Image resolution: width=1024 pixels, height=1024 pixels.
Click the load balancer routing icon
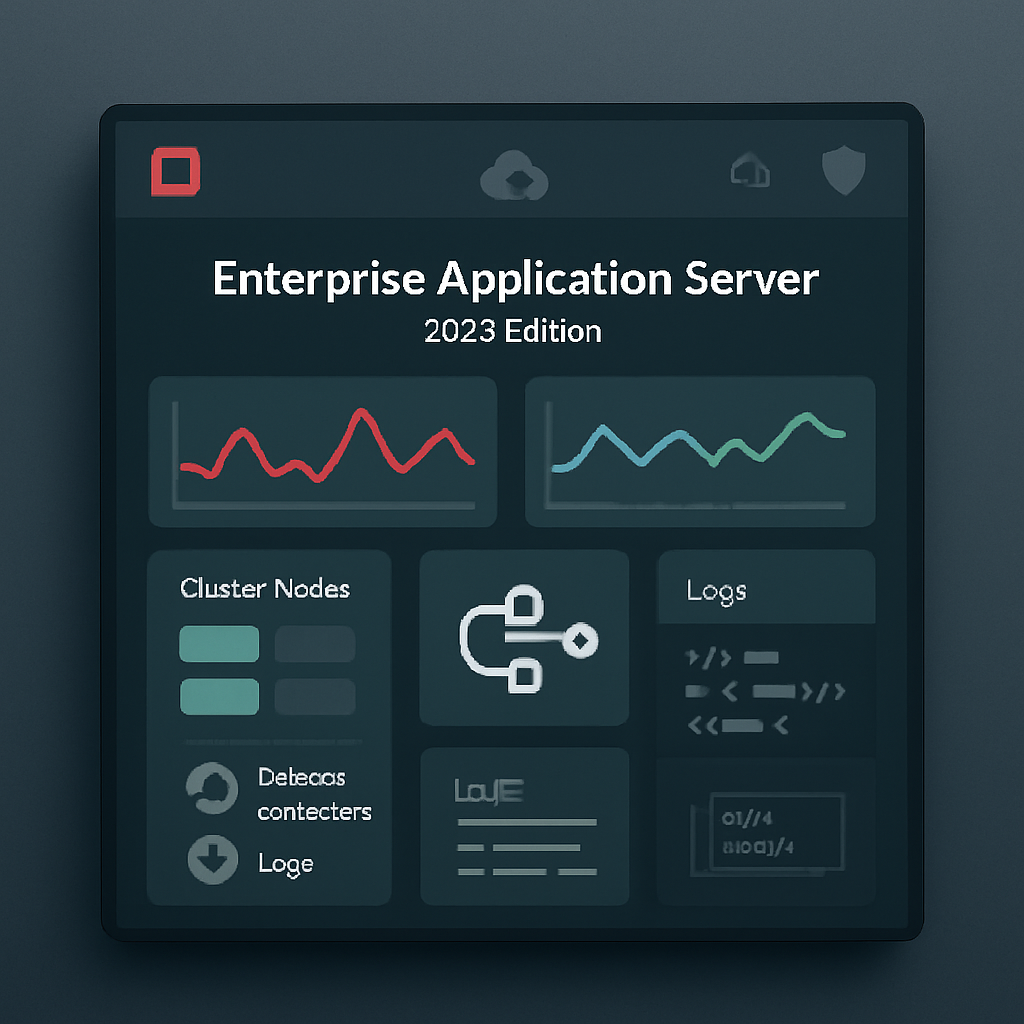524,638
